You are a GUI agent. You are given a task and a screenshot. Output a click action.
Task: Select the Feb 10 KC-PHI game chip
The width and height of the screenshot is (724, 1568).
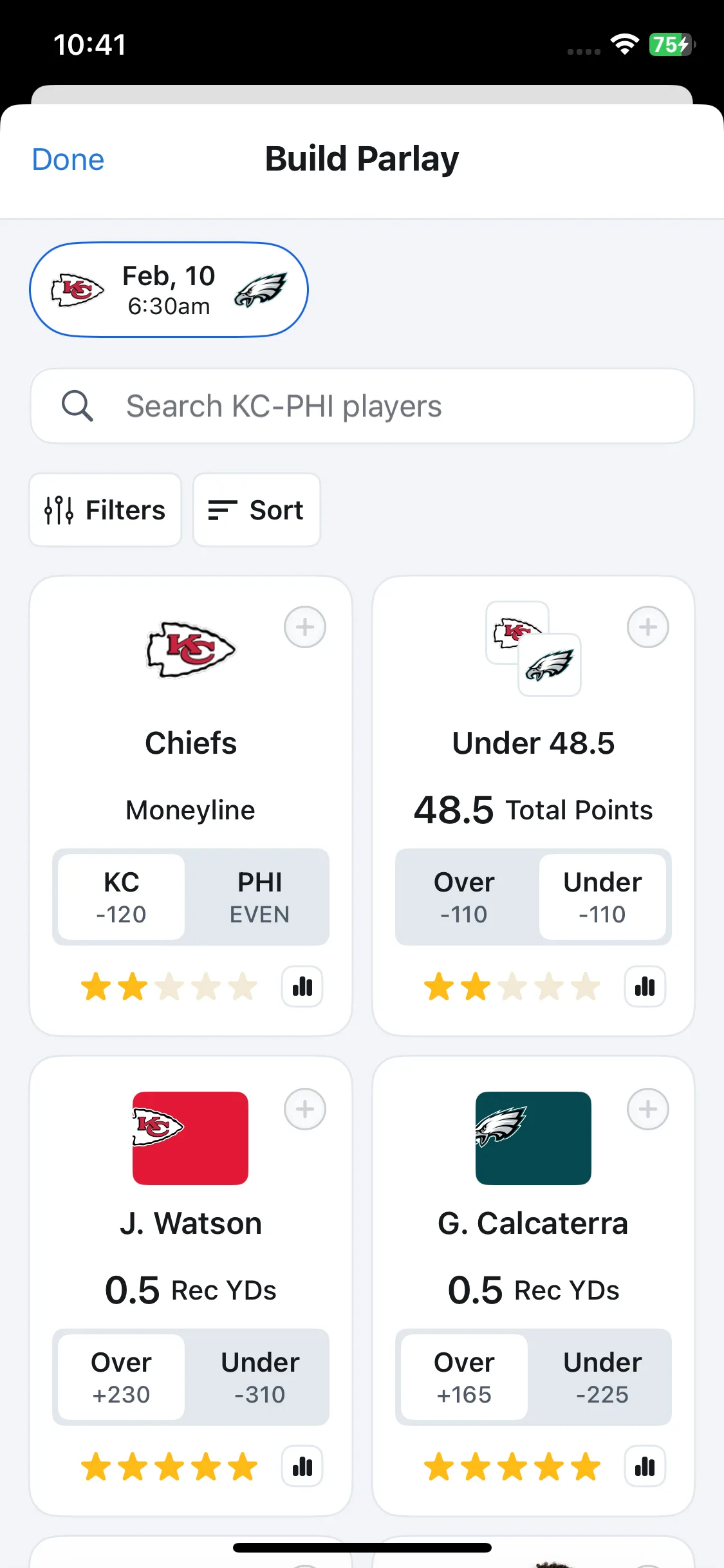[x=169, y=290]
